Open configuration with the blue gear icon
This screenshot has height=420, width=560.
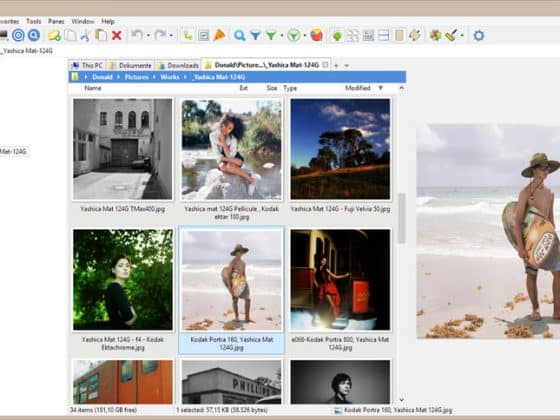(479, 35)
